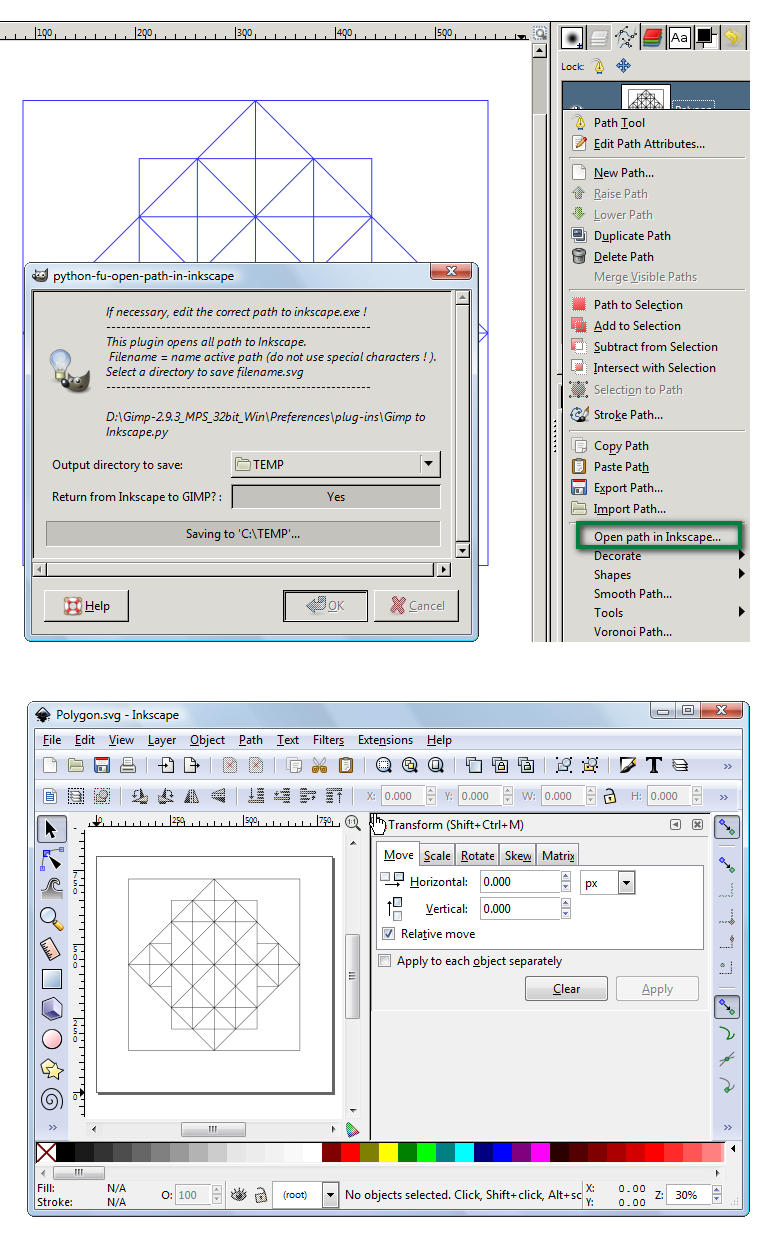Toggle layer visibility eye in Inkscape status bar
The width and height of the screenshot is (774, 1248).
click(238, 1195)
